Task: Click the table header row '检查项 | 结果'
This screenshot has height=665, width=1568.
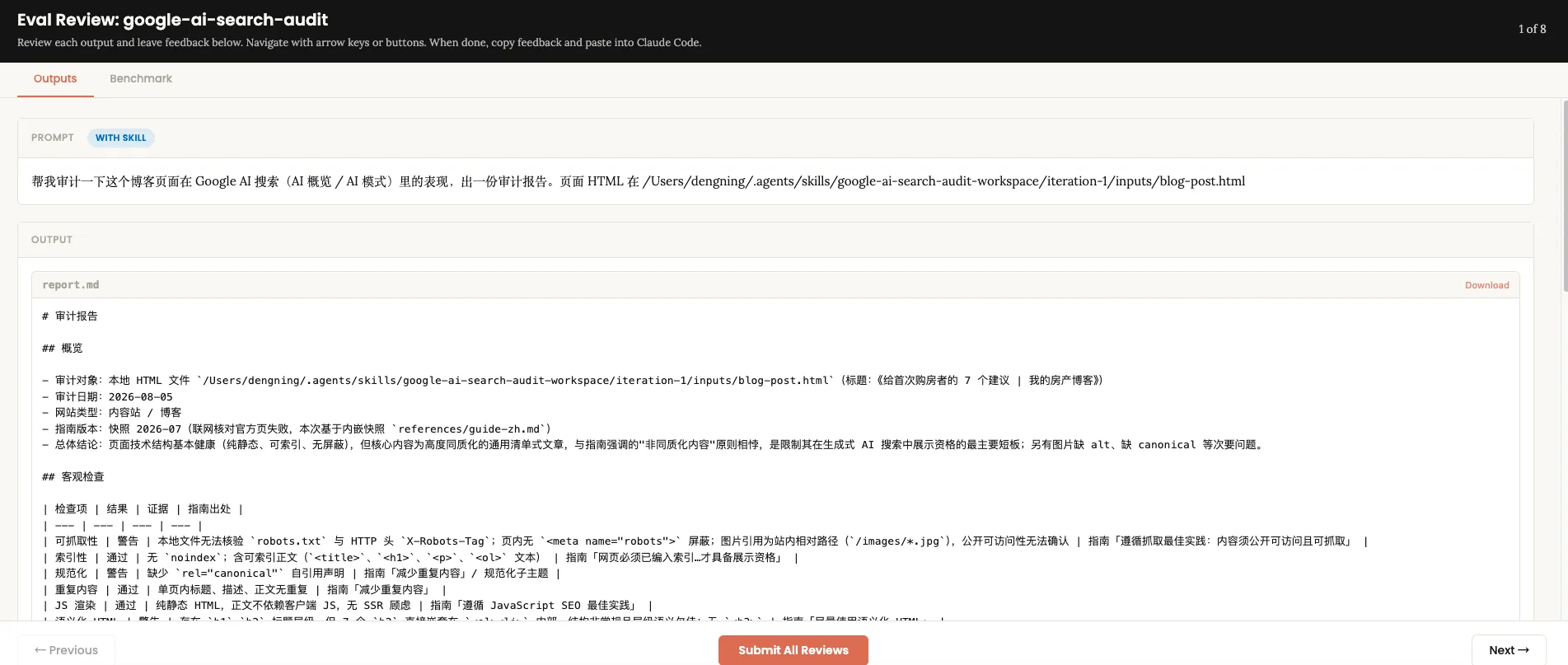Action: pyautogui.click(x=143, y=509)
